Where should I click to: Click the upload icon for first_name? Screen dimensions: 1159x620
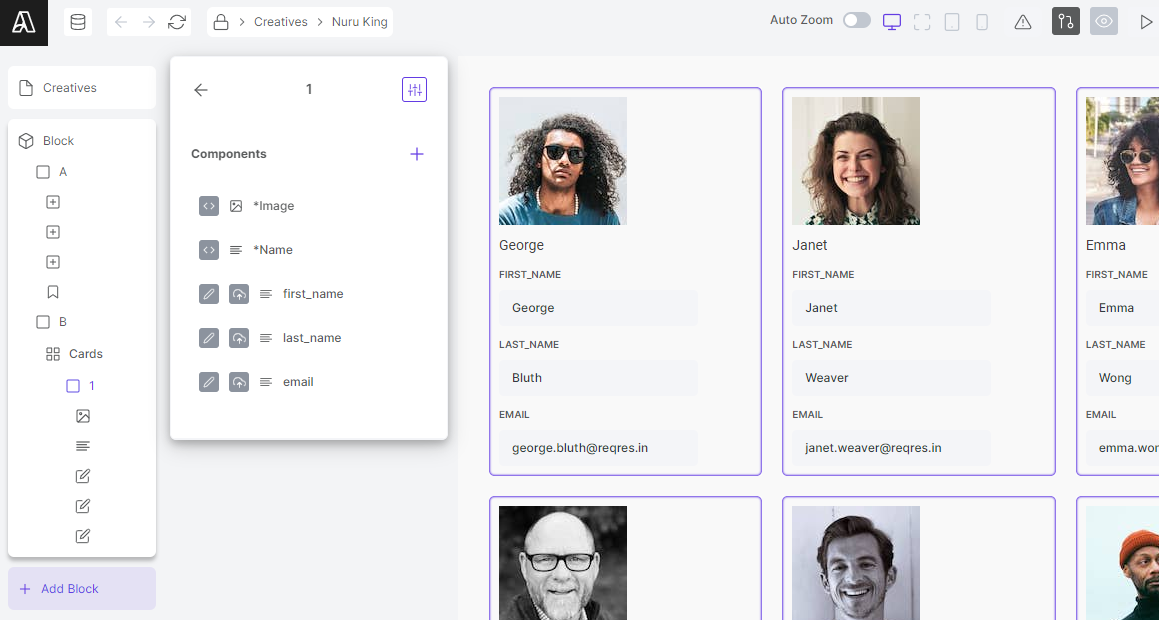pos(239,294)
